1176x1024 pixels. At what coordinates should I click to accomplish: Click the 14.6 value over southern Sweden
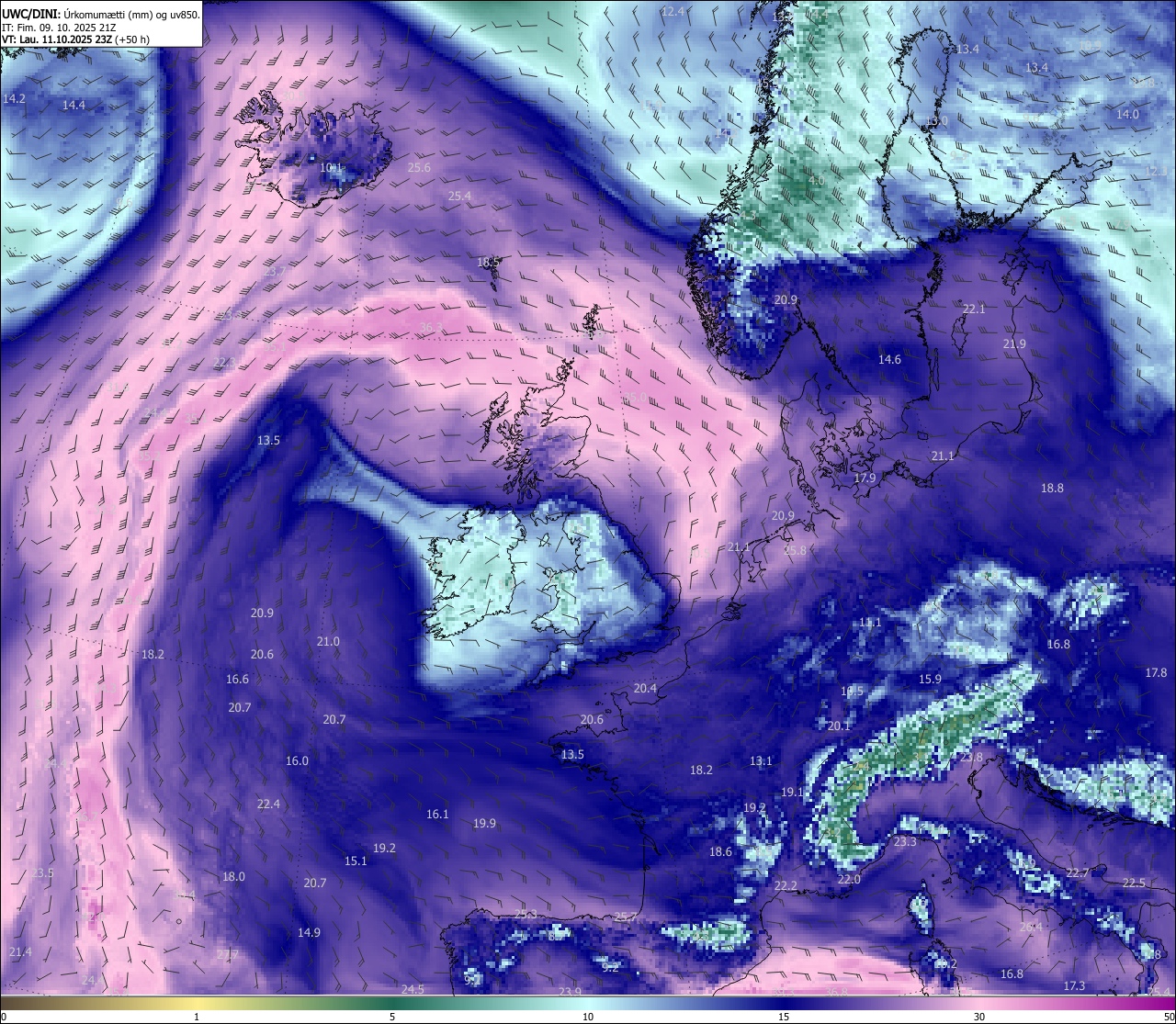pyautogui.click(x=889, y=360)
